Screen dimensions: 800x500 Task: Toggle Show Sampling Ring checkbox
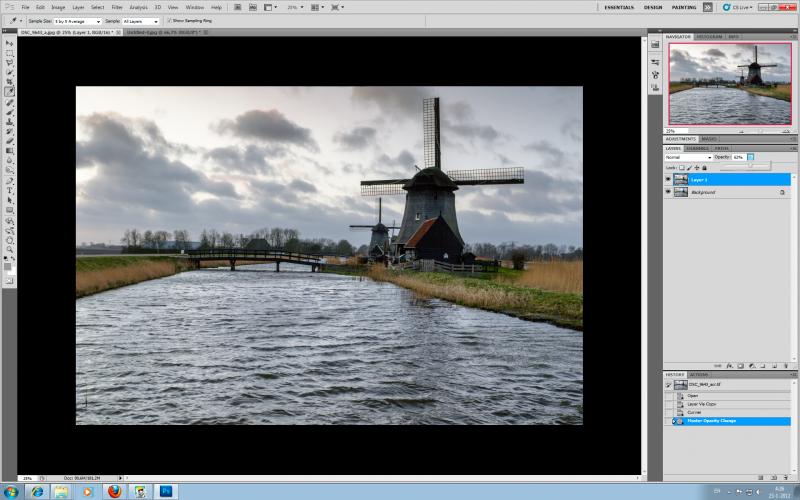coord(170,21)
